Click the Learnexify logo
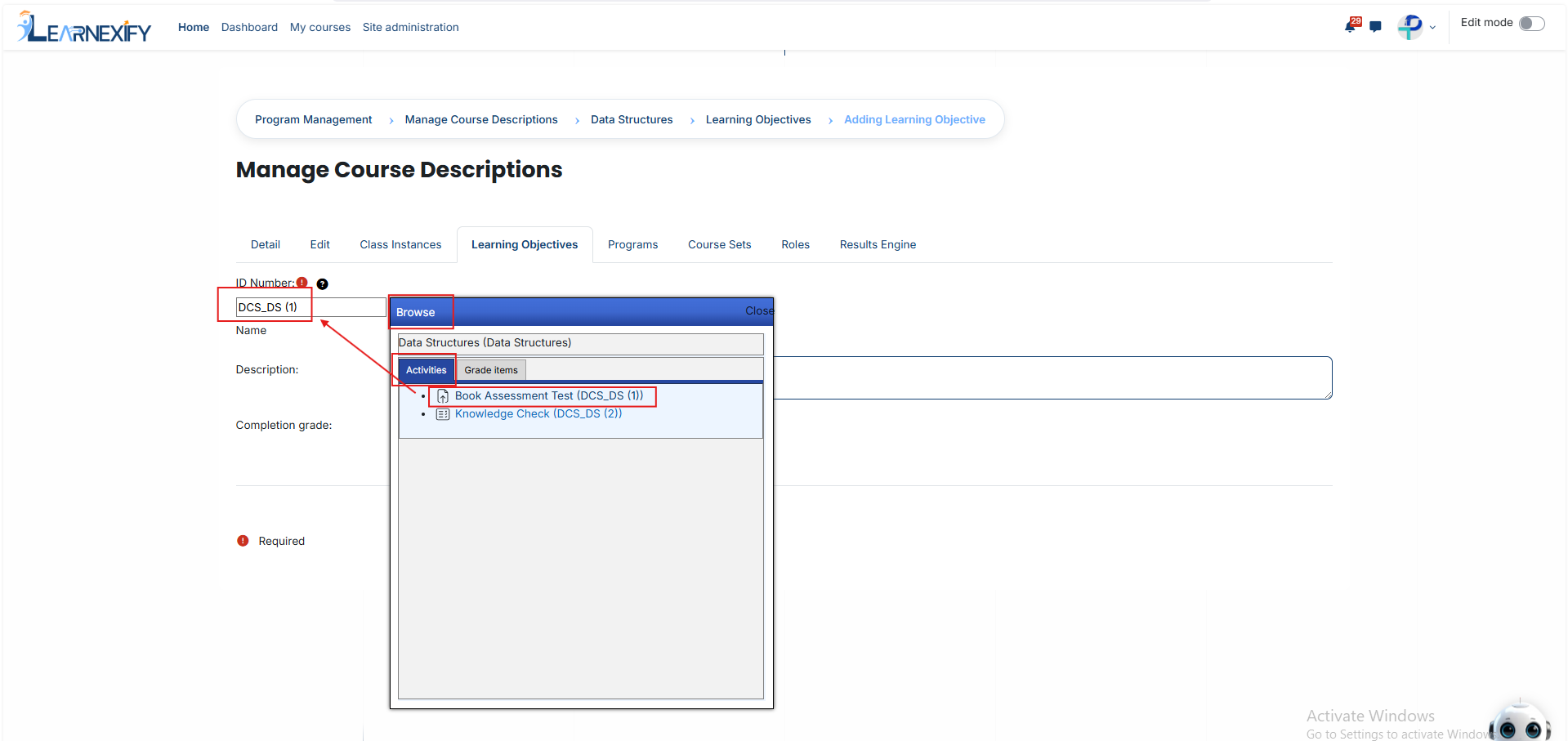1568x741 pixels. [x=84, y=27]
